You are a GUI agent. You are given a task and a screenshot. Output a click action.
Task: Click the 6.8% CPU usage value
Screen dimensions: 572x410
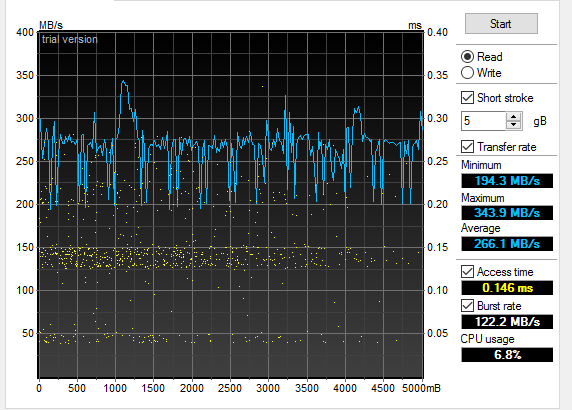(x=507, y=355)
